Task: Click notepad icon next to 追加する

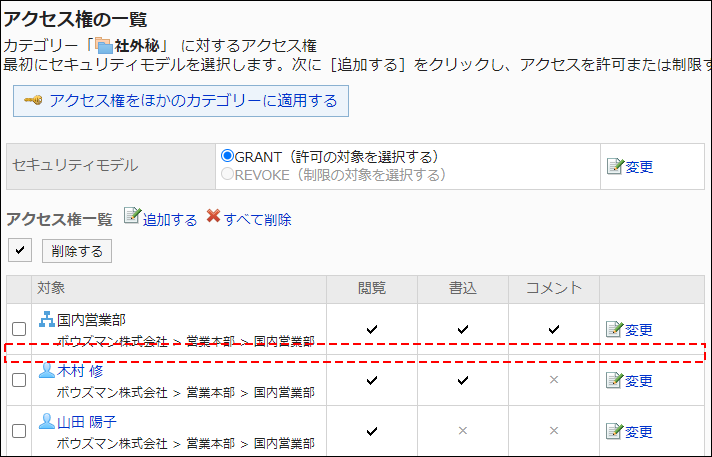Action: (x=132, y=216)
